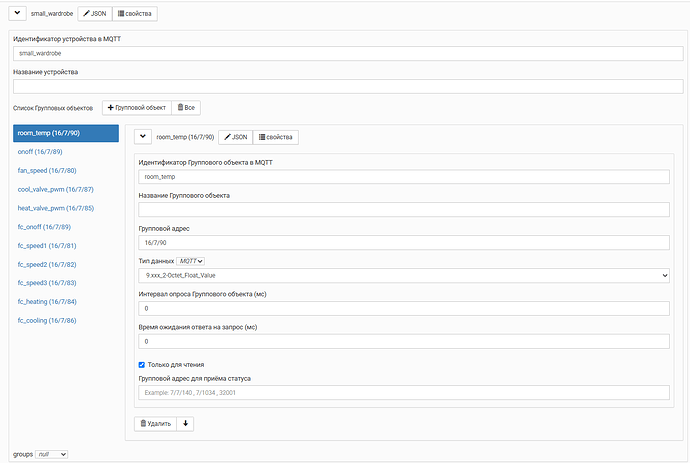Delete all group objects with trash button
Viewport: 690px width, 463px height.
click(x=186, y=107)
